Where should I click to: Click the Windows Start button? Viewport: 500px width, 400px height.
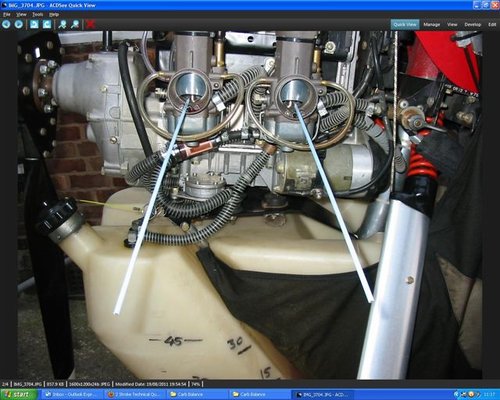point(18,394)
